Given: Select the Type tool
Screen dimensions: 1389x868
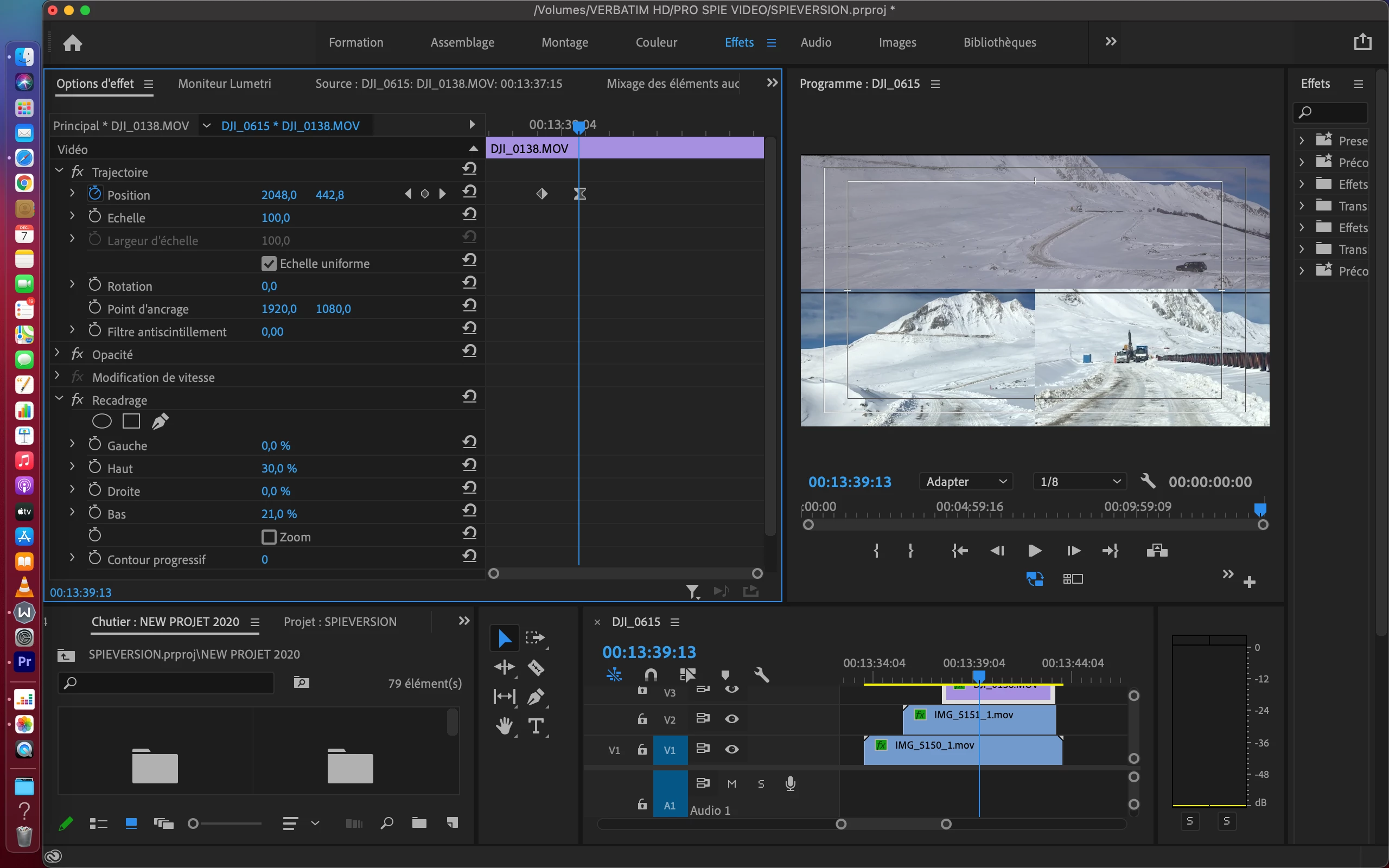Looking at the screenshot, I should pyautogui.click(x=536, y=726).
